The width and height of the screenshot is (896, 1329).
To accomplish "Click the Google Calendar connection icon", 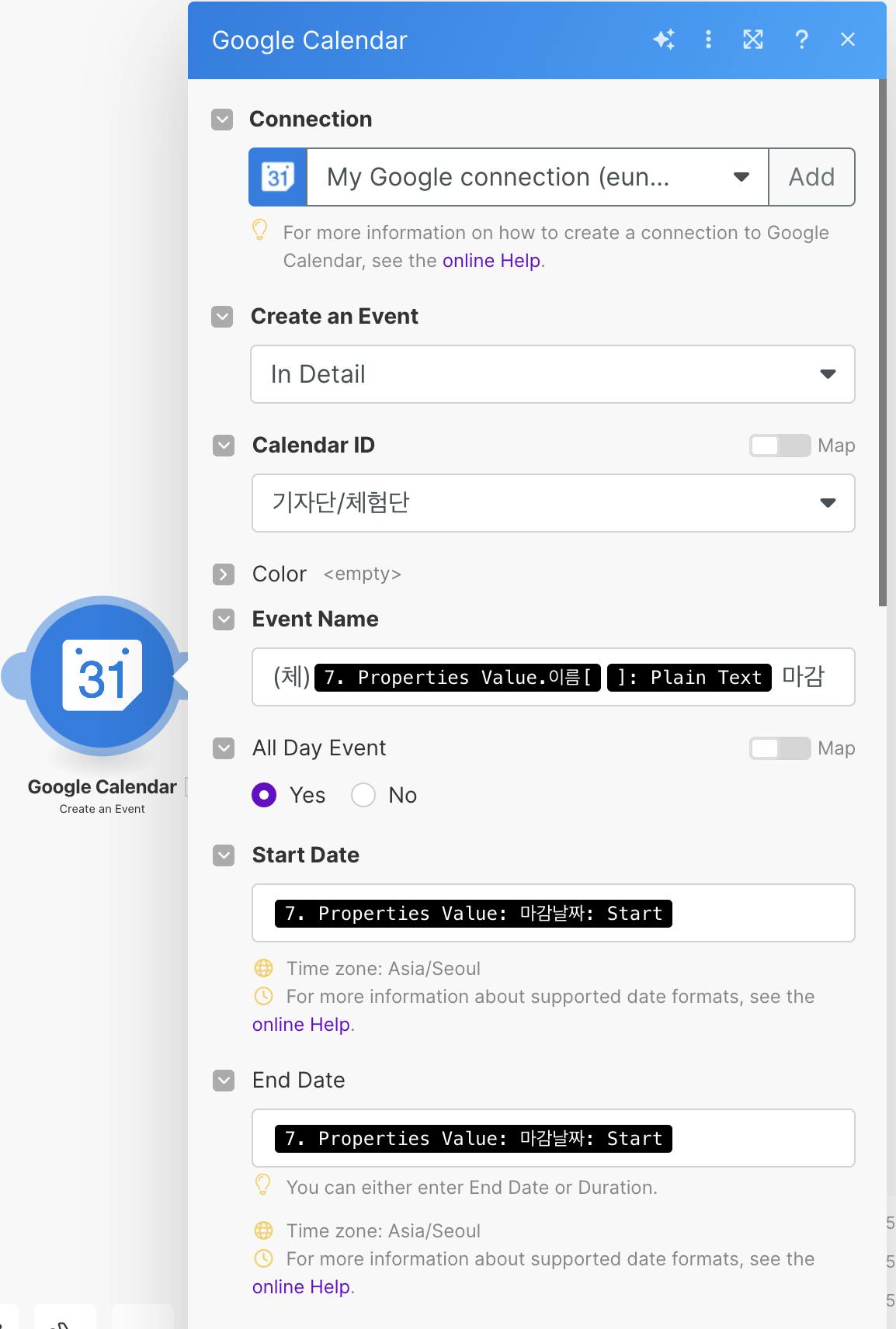I will 278,177.
